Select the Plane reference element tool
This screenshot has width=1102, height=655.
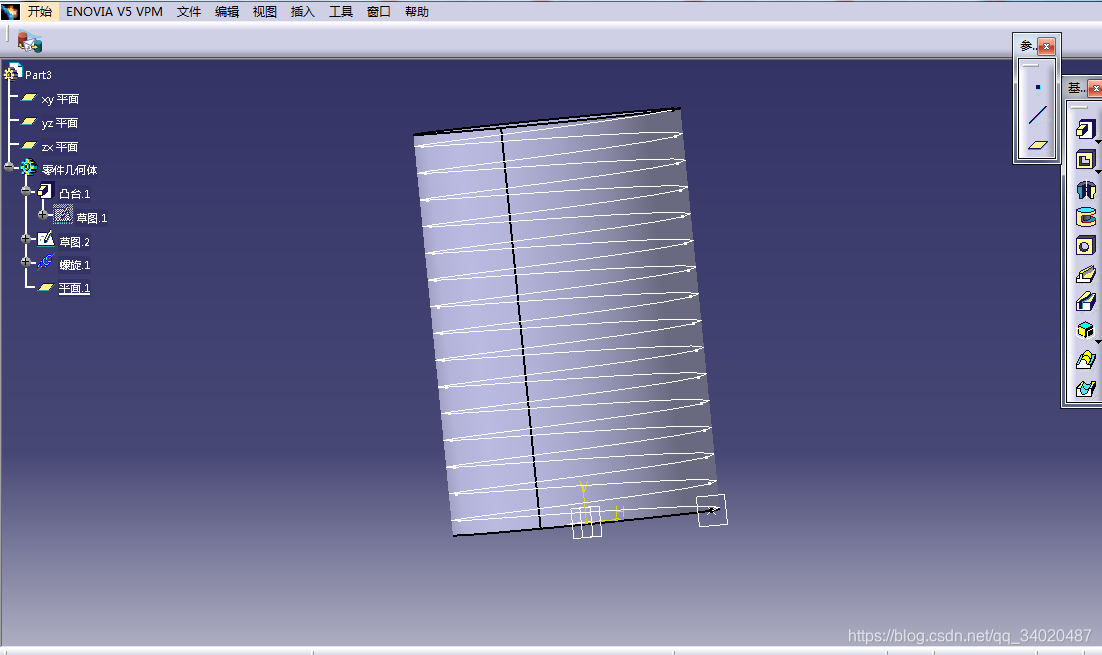[1038, 144]
